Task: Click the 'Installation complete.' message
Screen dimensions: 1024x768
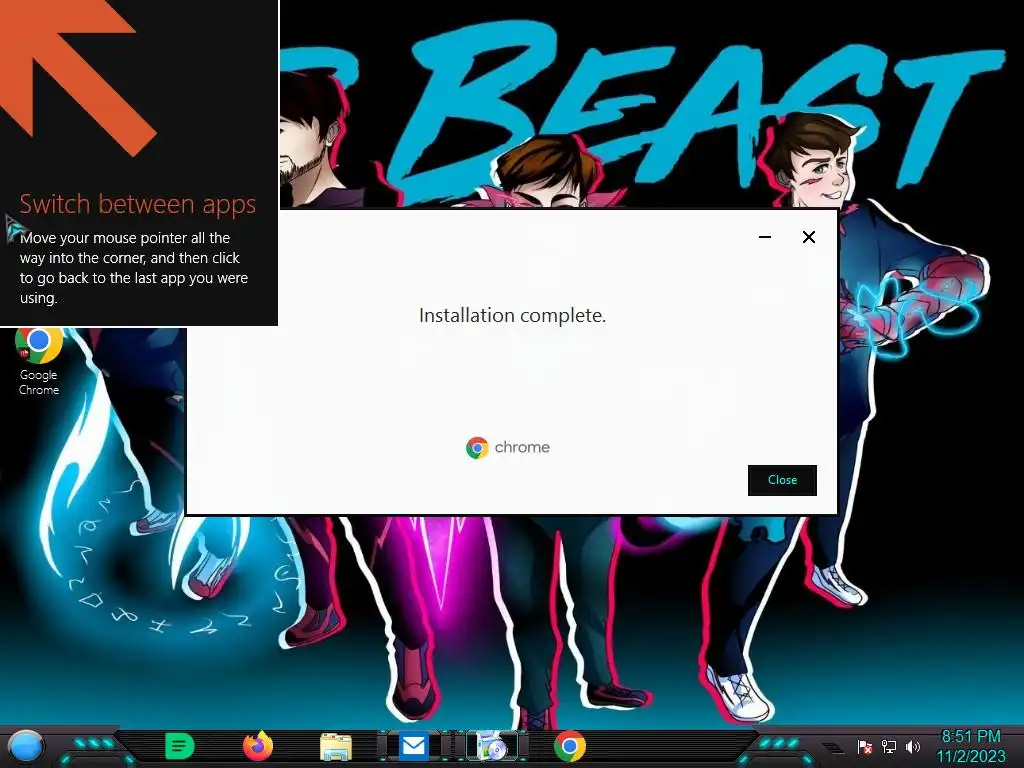Action: (x=513, y=315)
